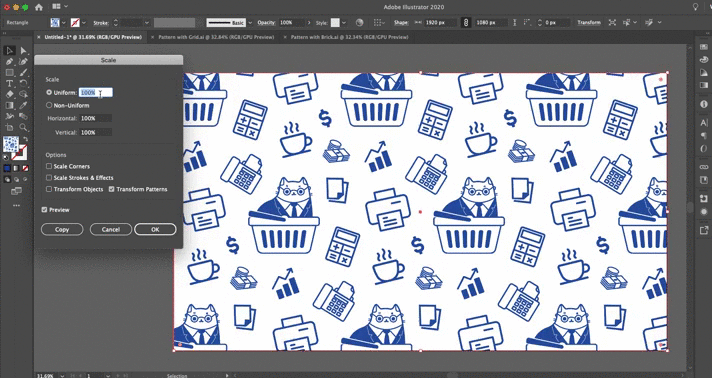The height and width of the screenshot is (378, 712).
Task: Expand the stroke color dropdown arrow
Action: (x=84, y=22)
